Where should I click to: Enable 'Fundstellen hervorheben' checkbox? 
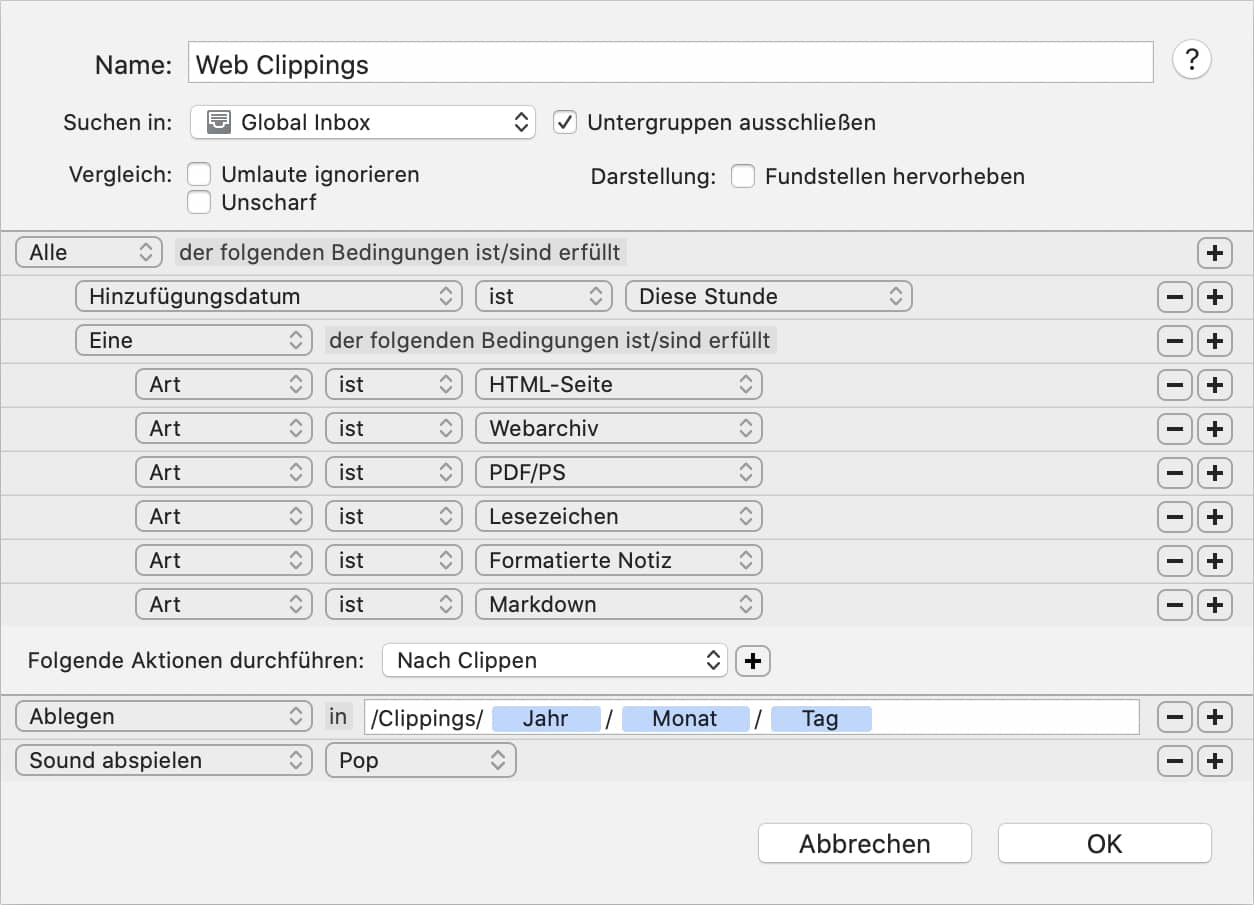742,177
